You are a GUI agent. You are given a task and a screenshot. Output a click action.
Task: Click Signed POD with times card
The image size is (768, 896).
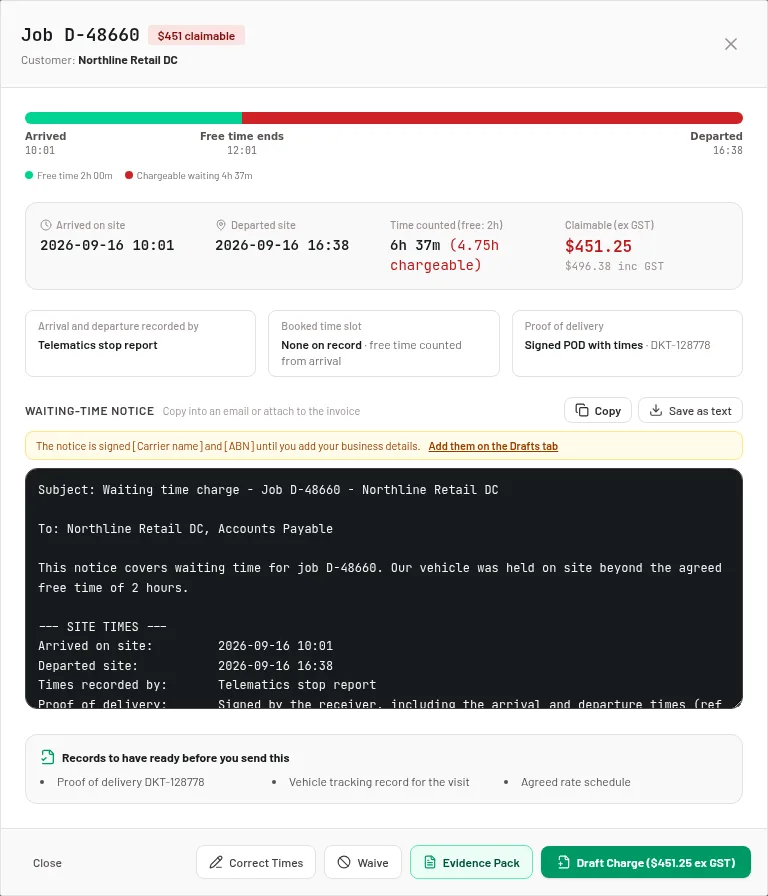click(x=627, y=343)
